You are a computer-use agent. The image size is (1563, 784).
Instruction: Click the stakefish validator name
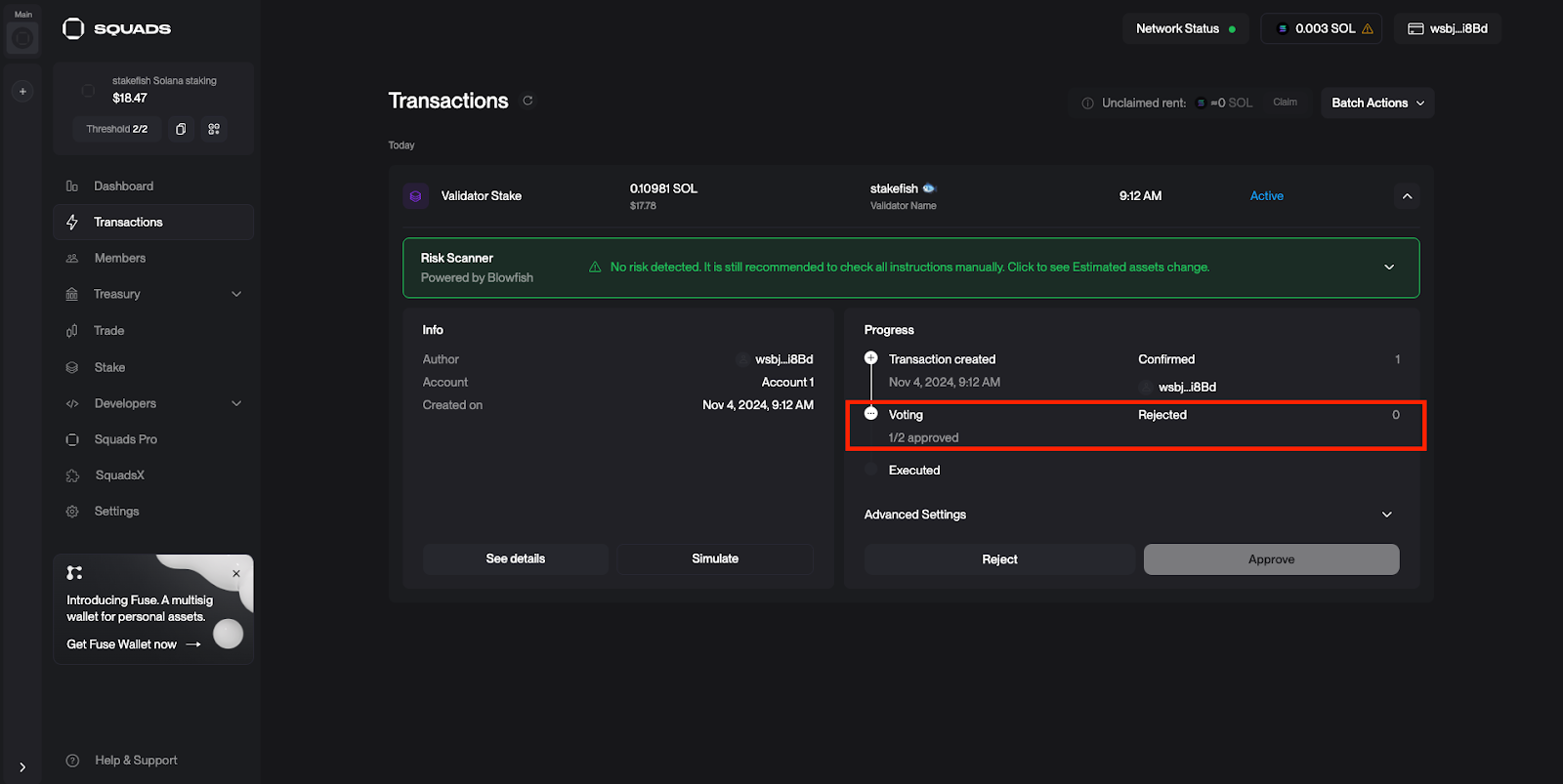[894, 188]
